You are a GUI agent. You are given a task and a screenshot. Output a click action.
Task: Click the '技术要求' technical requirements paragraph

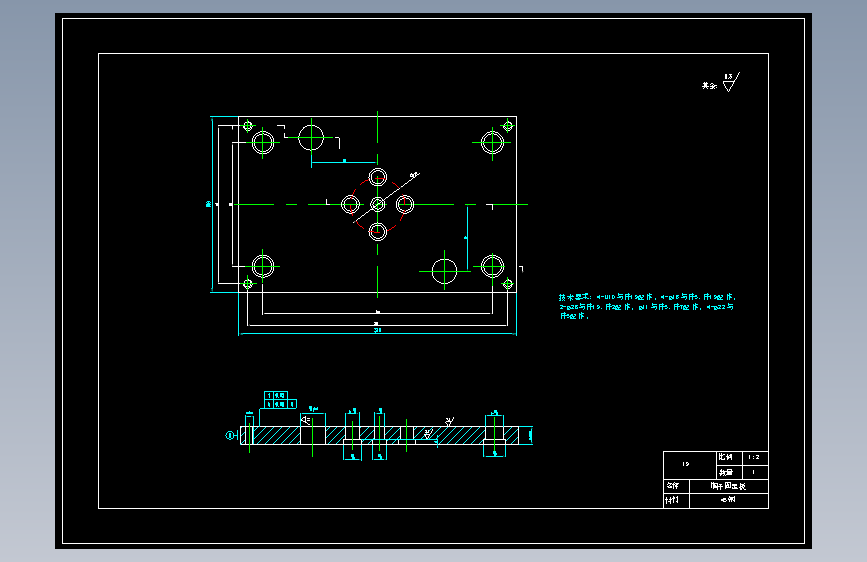(x=647, y=306)
